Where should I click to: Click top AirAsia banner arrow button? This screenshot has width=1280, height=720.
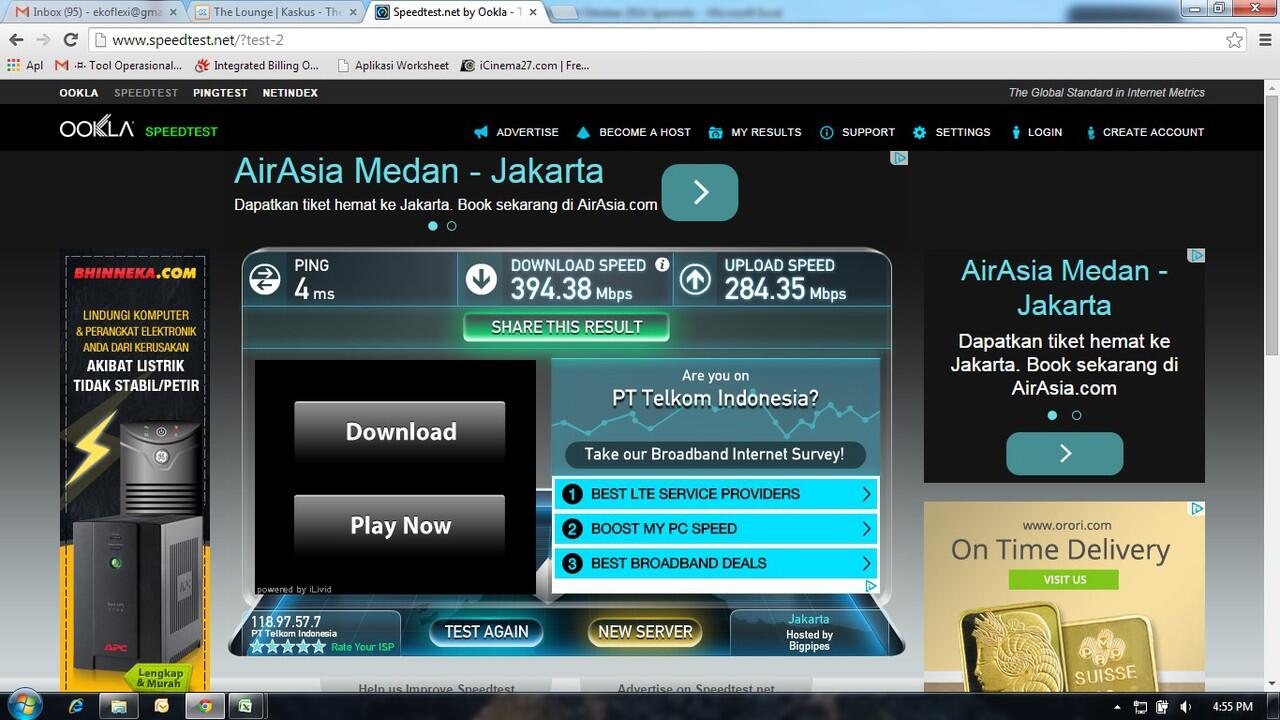click(700, 192)
